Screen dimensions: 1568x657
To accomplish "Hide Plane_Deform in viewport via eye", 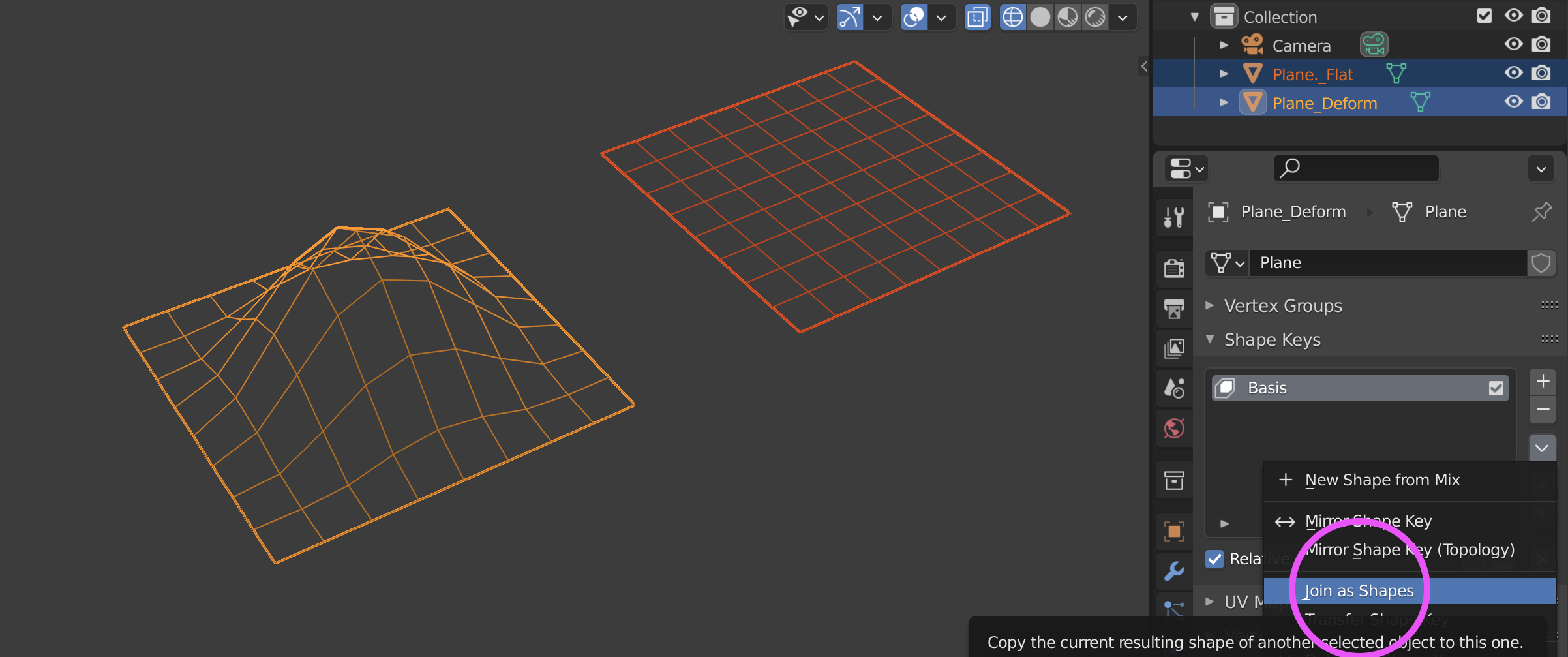I will click(1513, 102).
